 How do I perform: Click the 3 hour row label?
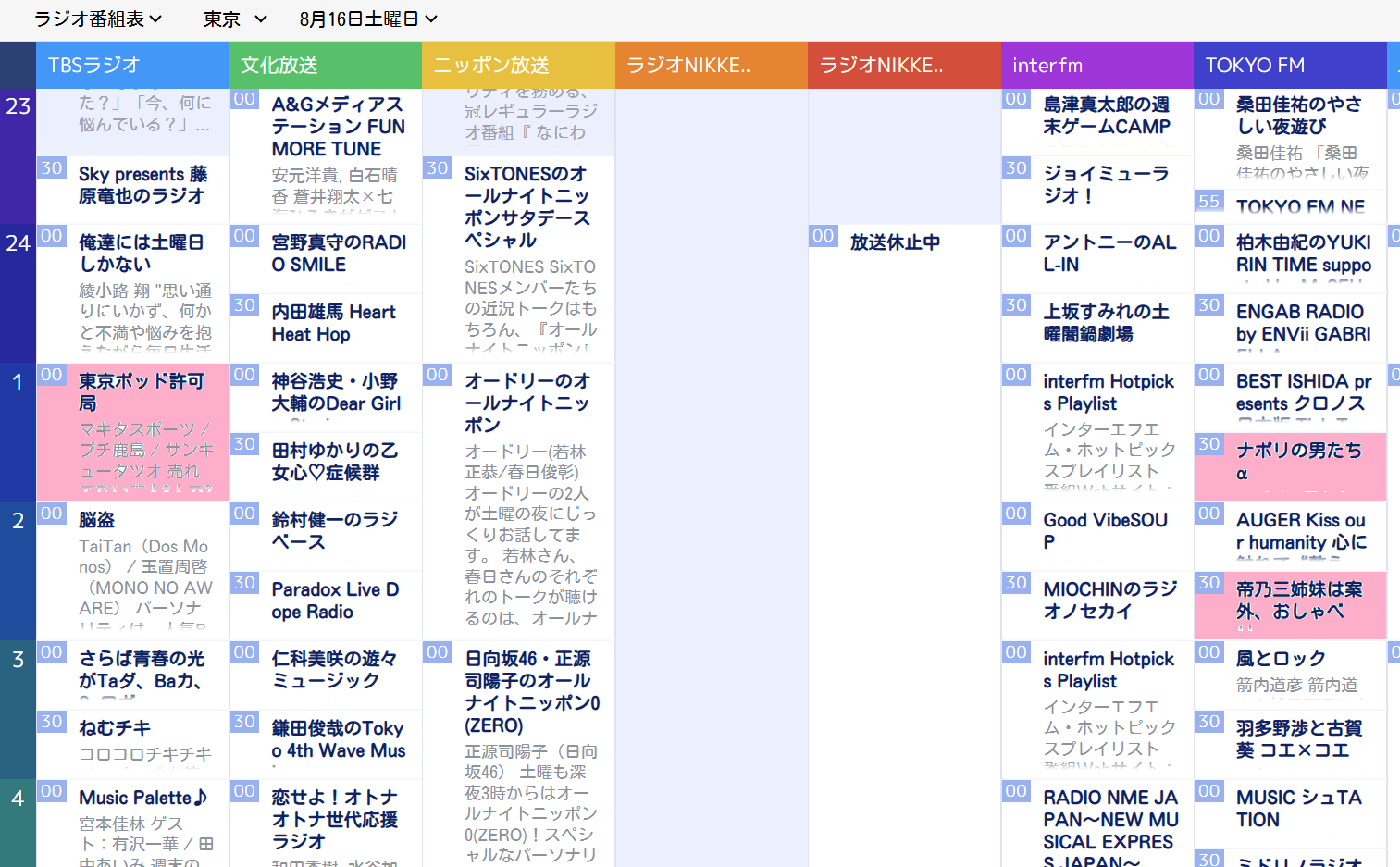coord(18,660)
